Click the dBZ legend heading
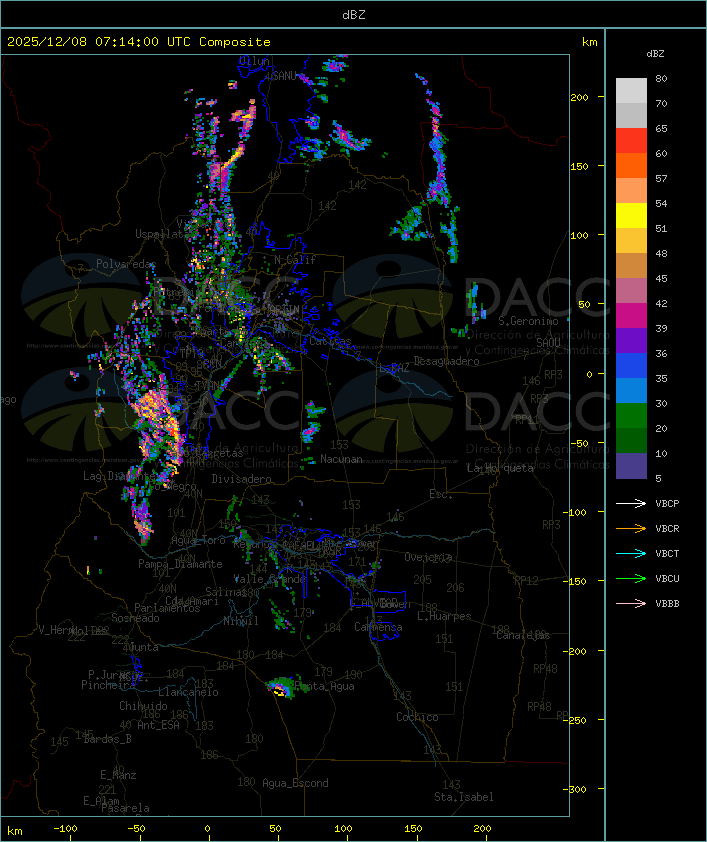707x842 pixels. click(655, 54)
